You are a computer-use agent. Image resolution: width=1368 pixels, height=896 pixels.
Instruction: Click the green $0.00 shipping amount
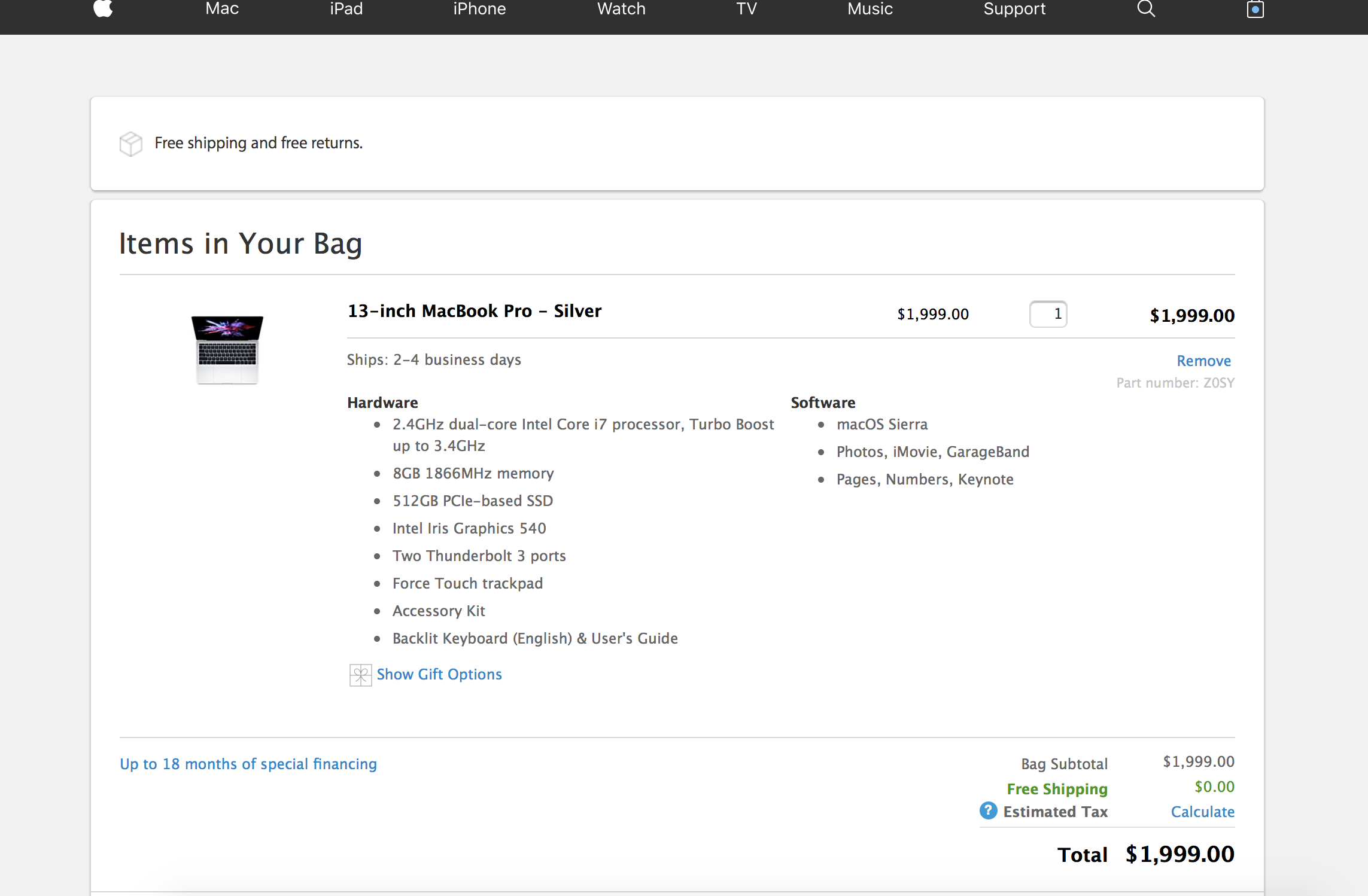pyautogui.click(x=1214, y=787)
